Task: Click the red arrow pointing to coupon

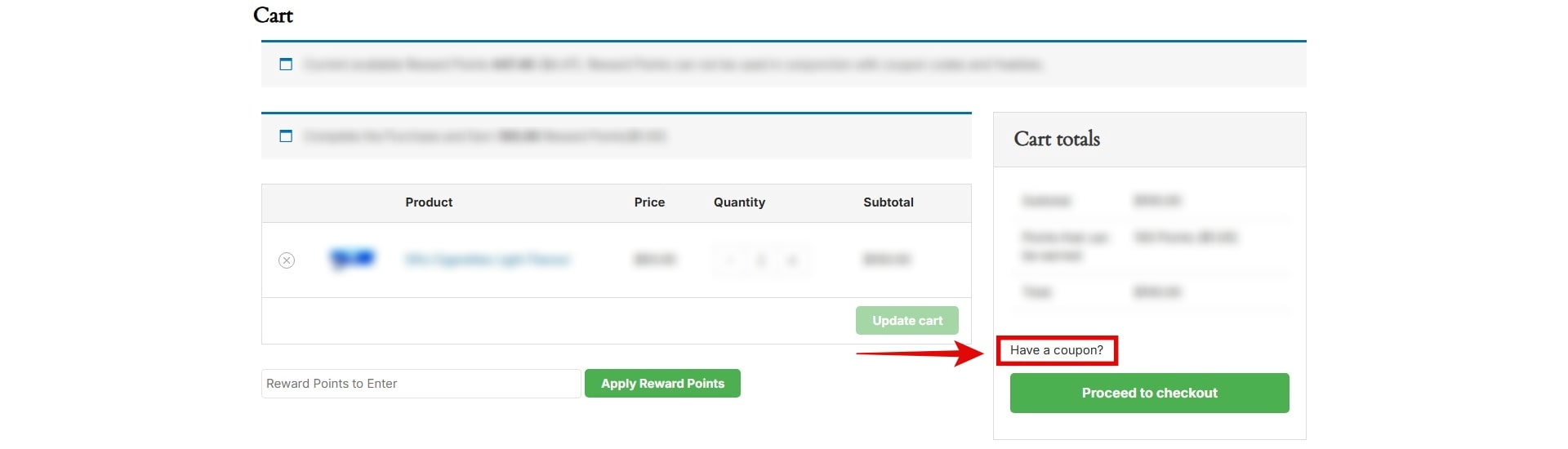Action: [920, 353]
